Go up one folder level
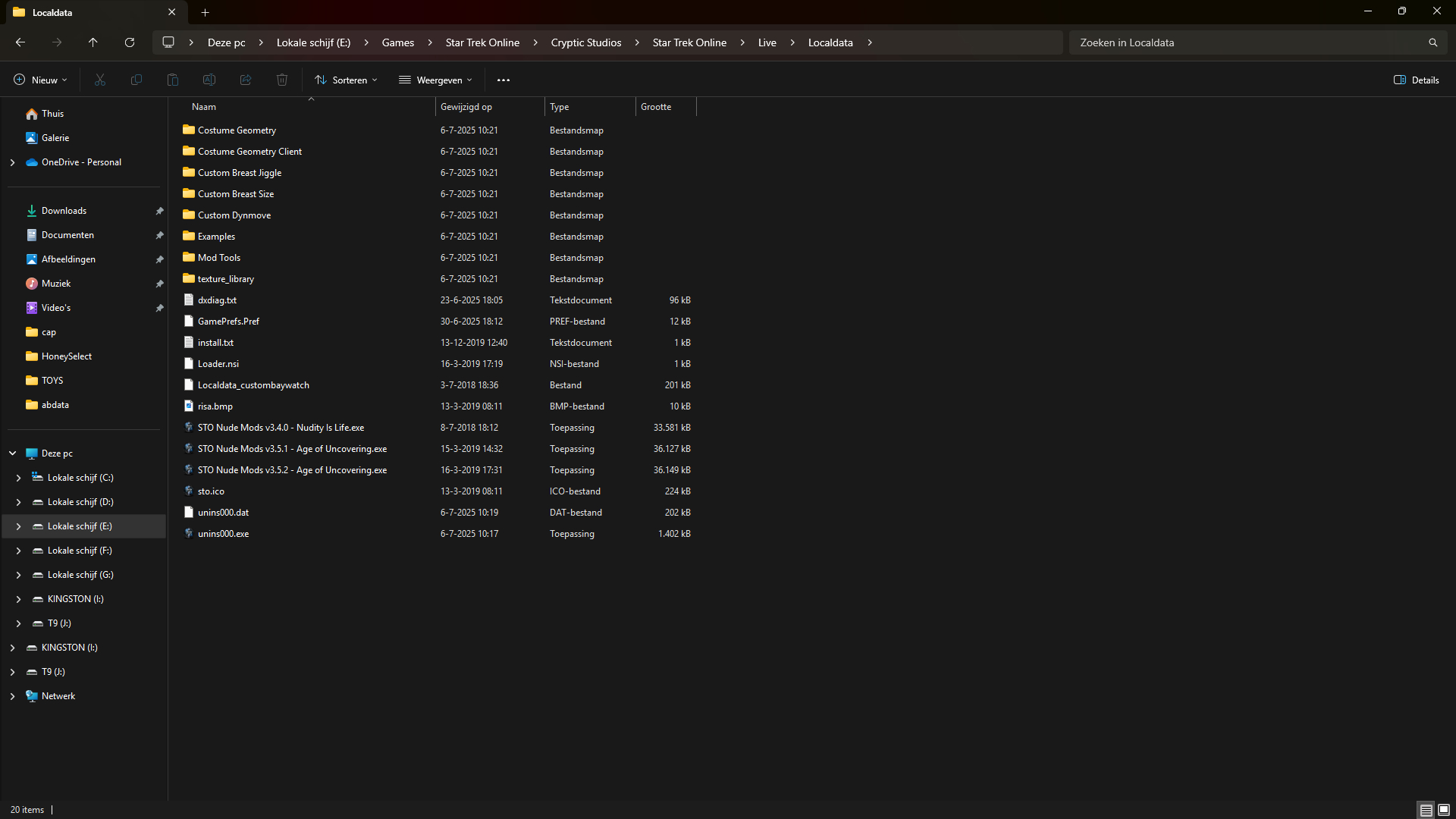The height and width of the screenshot is (819, 1456). pos(93,42)
